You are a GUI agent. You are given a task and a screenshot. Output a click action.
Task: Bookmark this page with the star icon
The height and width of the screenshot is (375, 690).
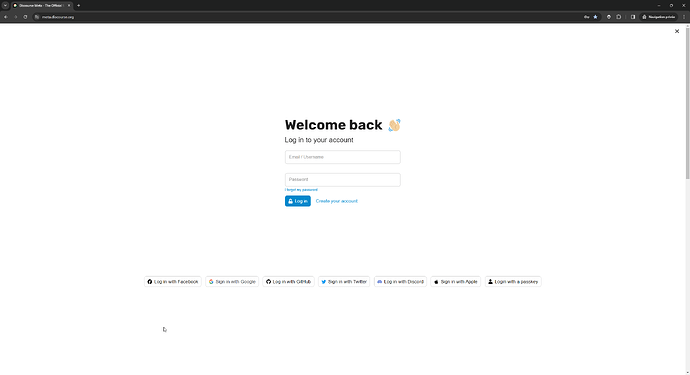(595, 17)
